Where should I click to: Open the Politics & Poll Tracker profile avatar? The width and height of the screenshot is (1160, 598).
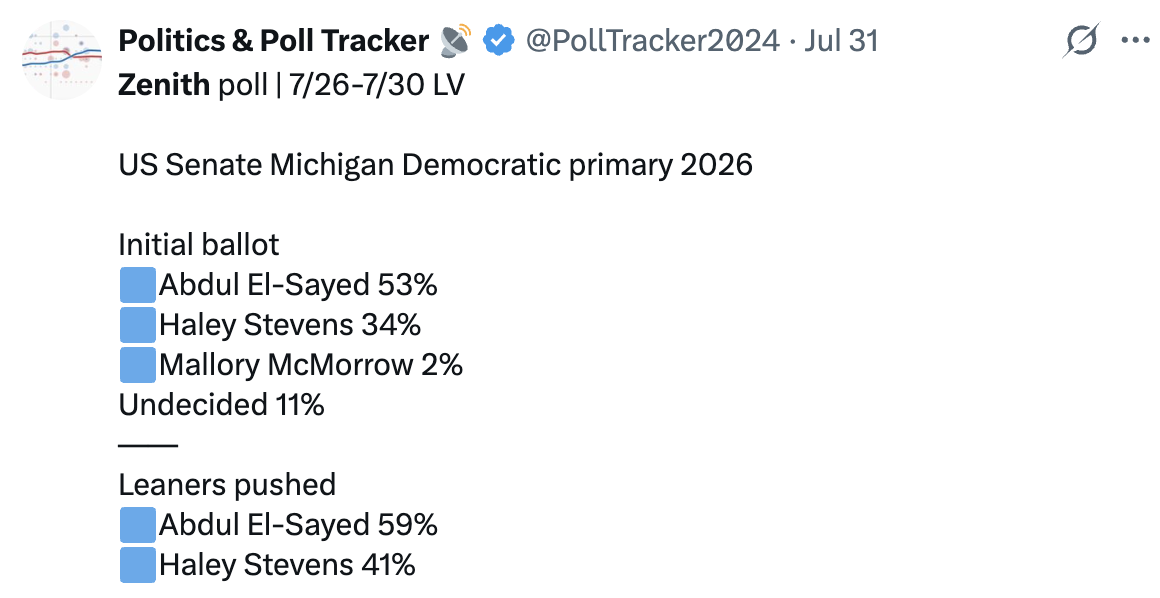(x=62, y=60)
